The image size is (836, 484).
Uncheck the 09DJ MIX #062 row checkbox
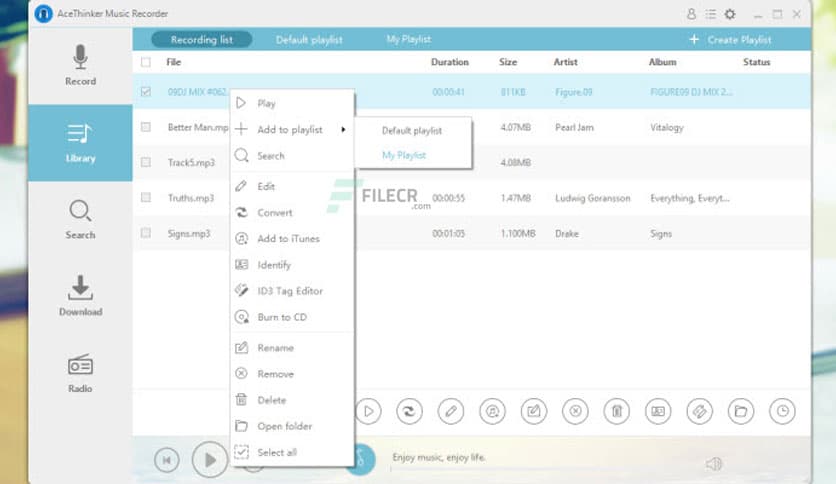point(146,92)
